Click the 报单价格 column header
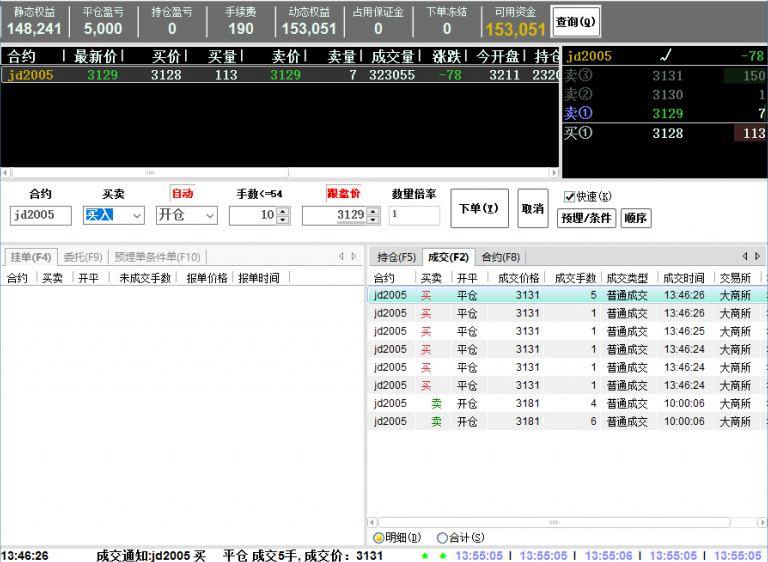The width and height of the screenshot is (768, 562). click(x=207, y=278)
